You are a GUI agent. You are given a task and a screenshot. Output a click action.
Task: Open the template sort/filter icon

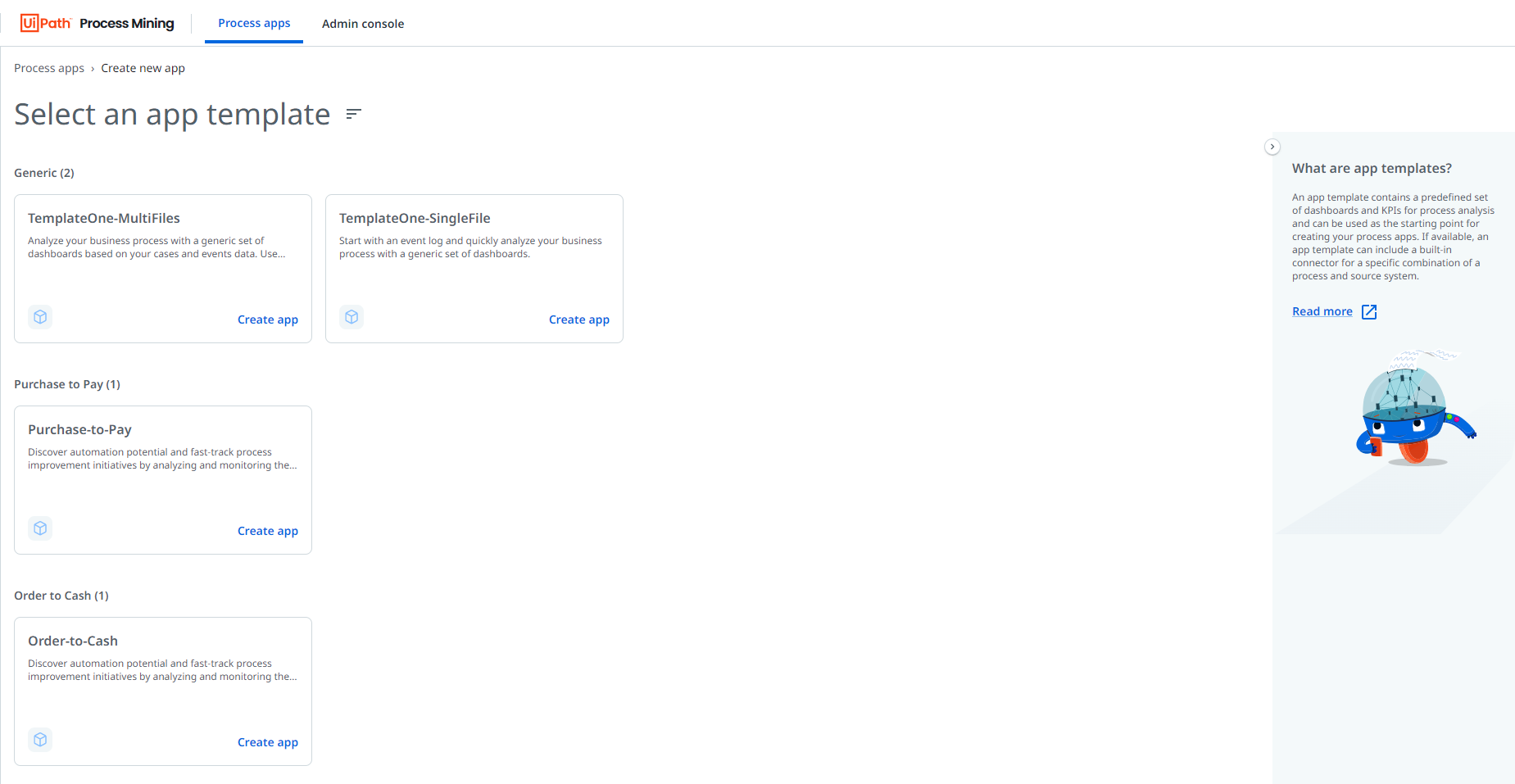click(x=353, y=114)
